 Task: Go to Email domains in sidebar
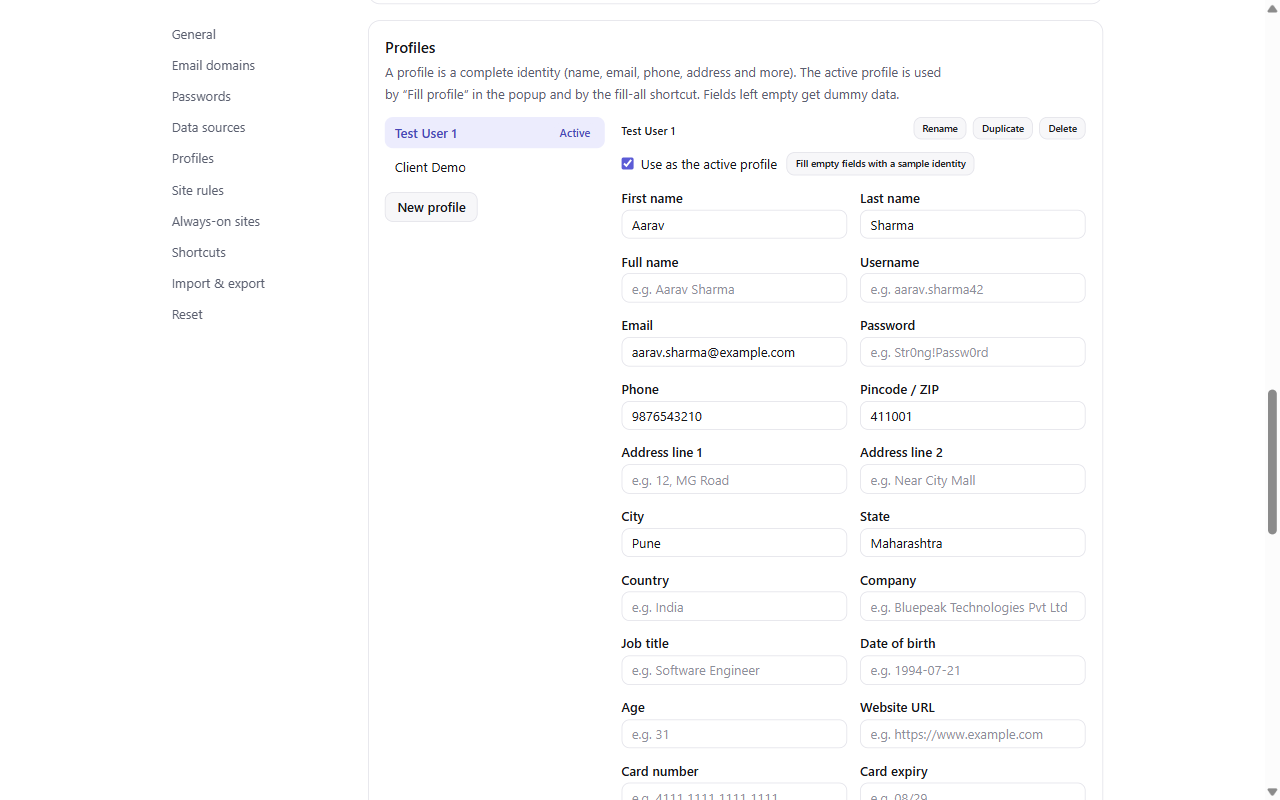click(213, 65)
